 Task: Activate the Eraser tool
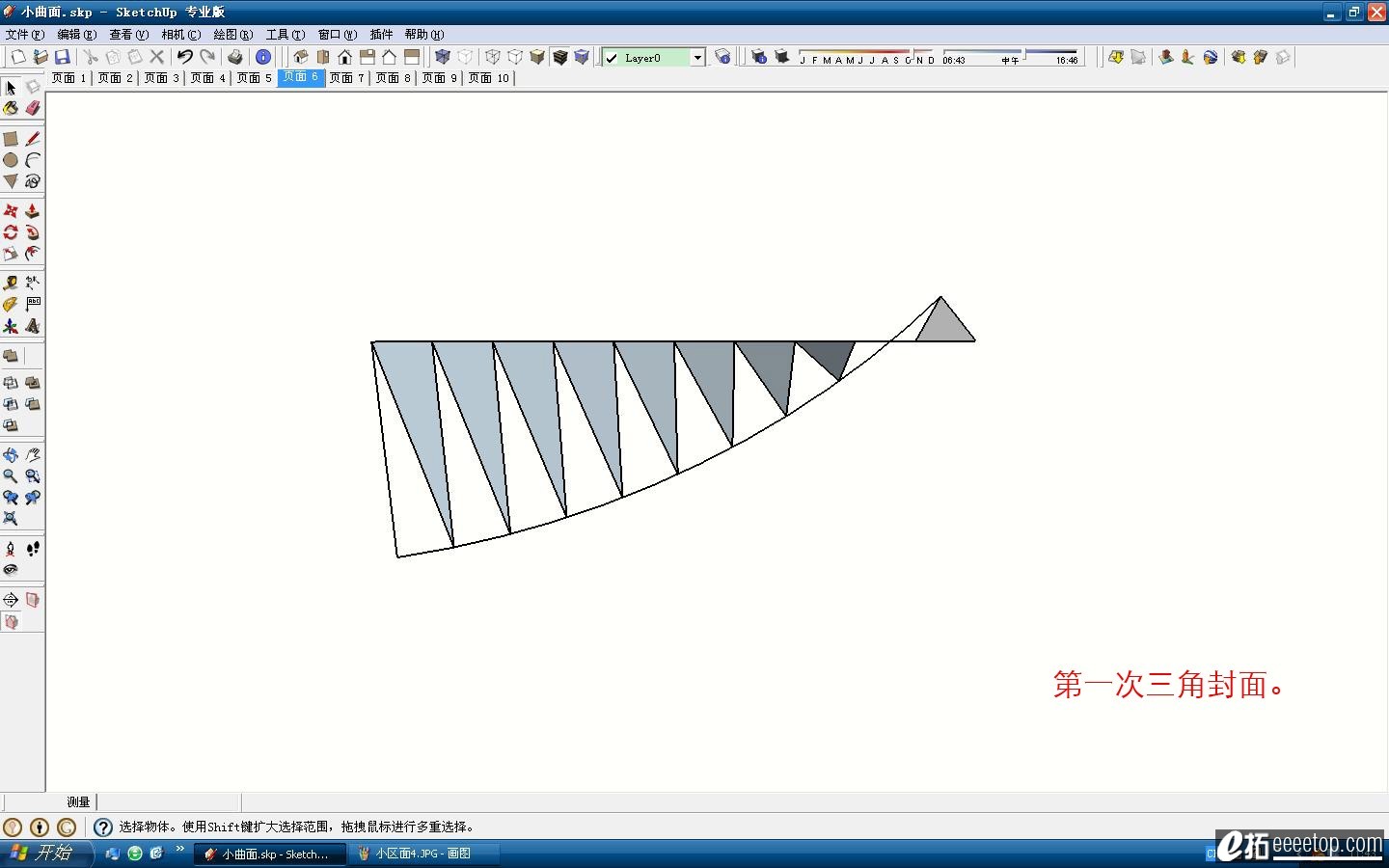pyautogui.click(x=32, y=108)
